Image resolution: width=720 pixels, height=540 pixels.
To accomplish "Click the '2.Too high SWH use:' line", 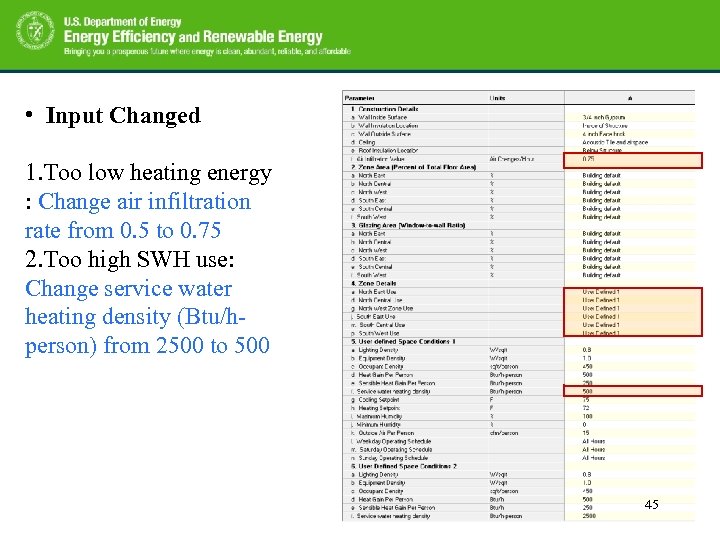I will [x=129, y=259].
